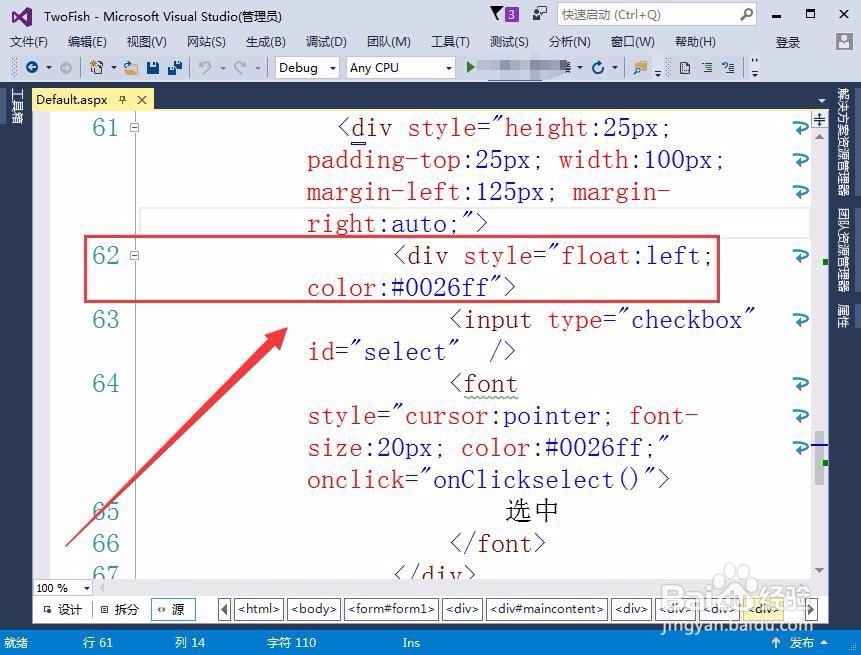Click the Undo toolbar icon
This screenshot has height=655, width=861.
(x=205, y=68)
